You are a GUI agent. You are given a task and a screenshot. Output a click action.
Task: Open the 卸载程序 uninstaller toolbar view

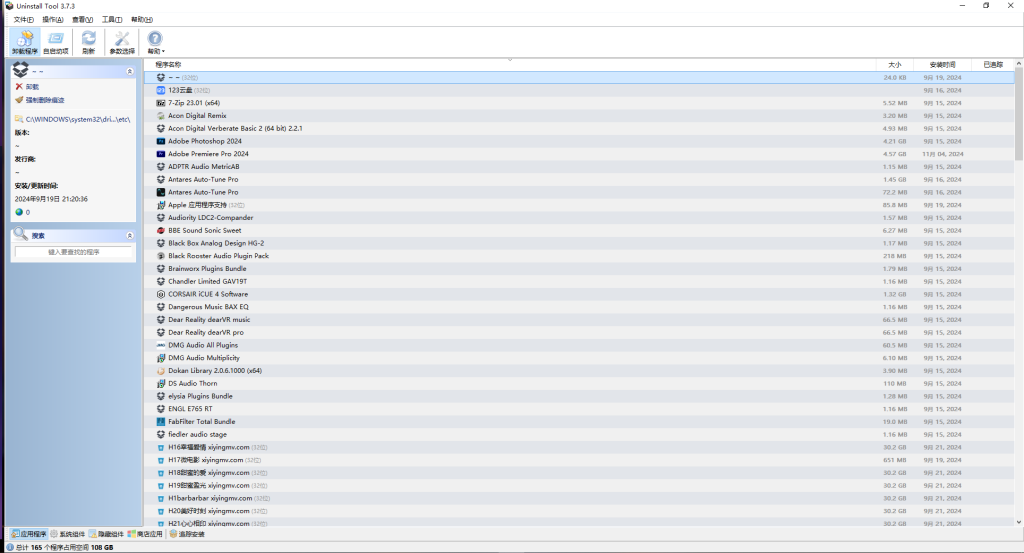pos(25,42)
